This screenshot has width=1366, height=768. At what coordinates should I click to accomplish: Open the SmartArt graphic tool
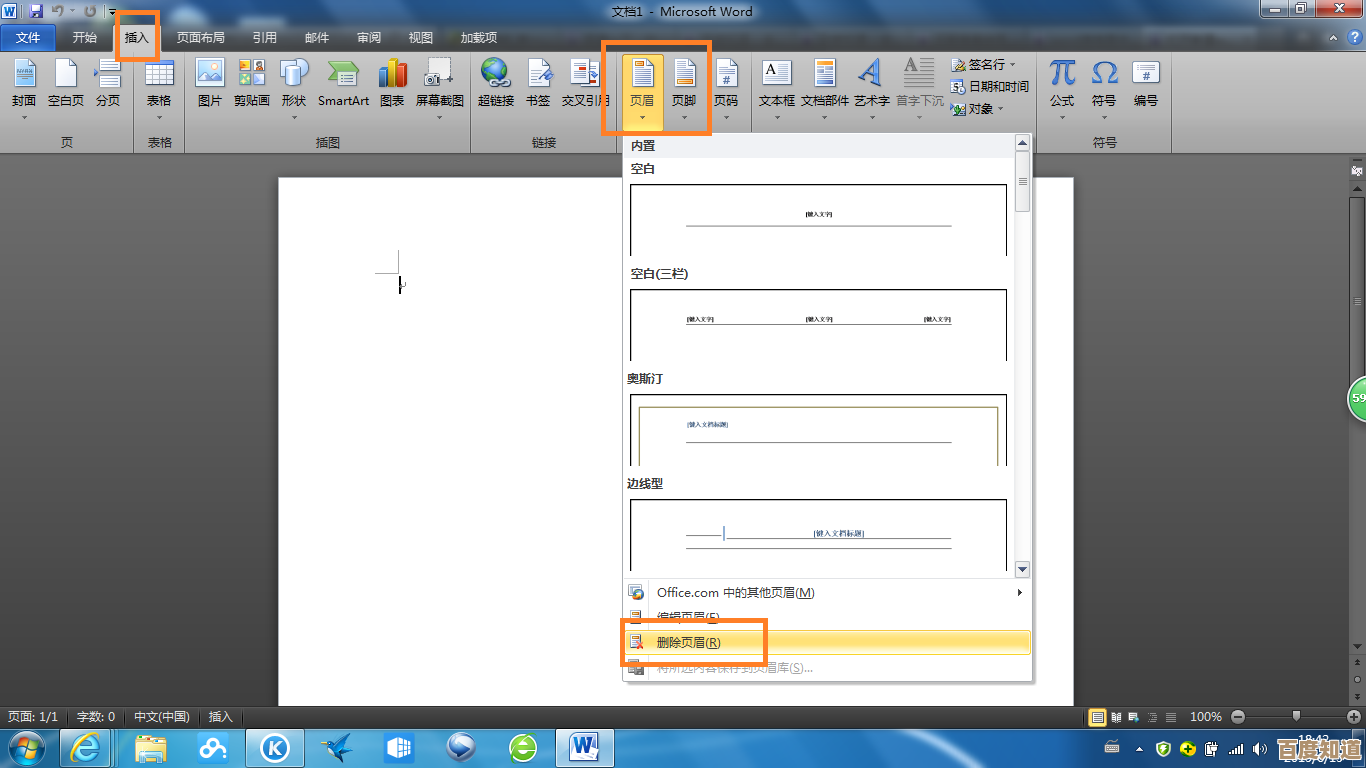tap(343, 84)
